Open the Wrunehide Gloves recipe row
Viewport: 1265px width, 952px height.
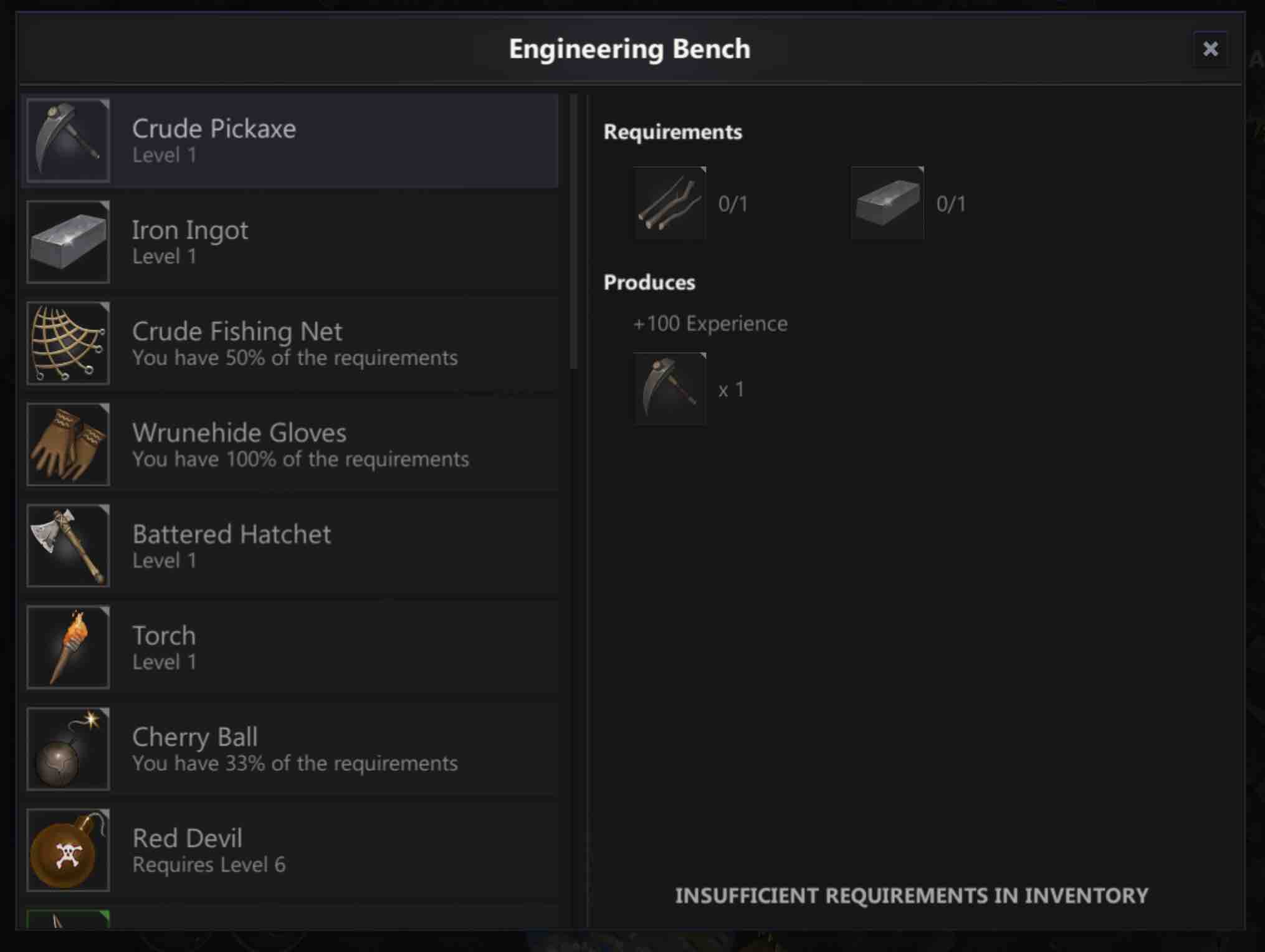click(292, 445)
